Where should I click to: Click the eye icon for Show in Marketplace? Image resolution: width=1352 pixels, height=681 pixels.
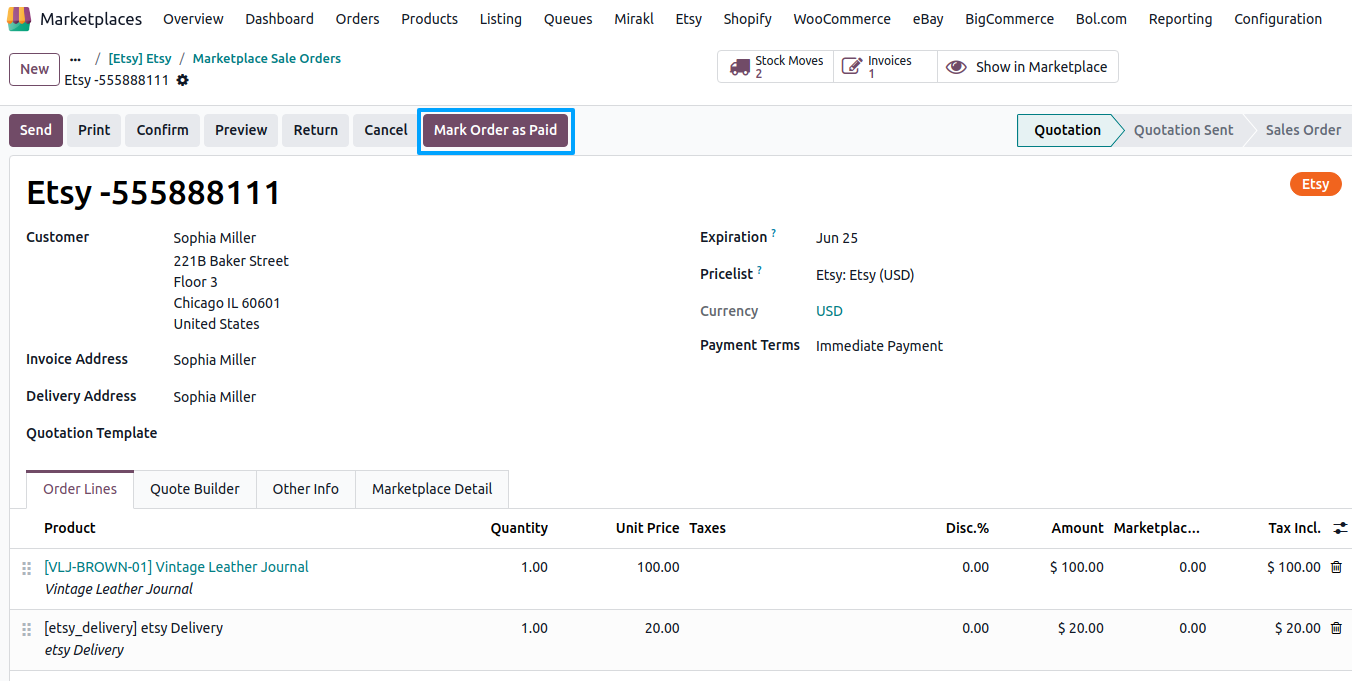tap(957, 67)
